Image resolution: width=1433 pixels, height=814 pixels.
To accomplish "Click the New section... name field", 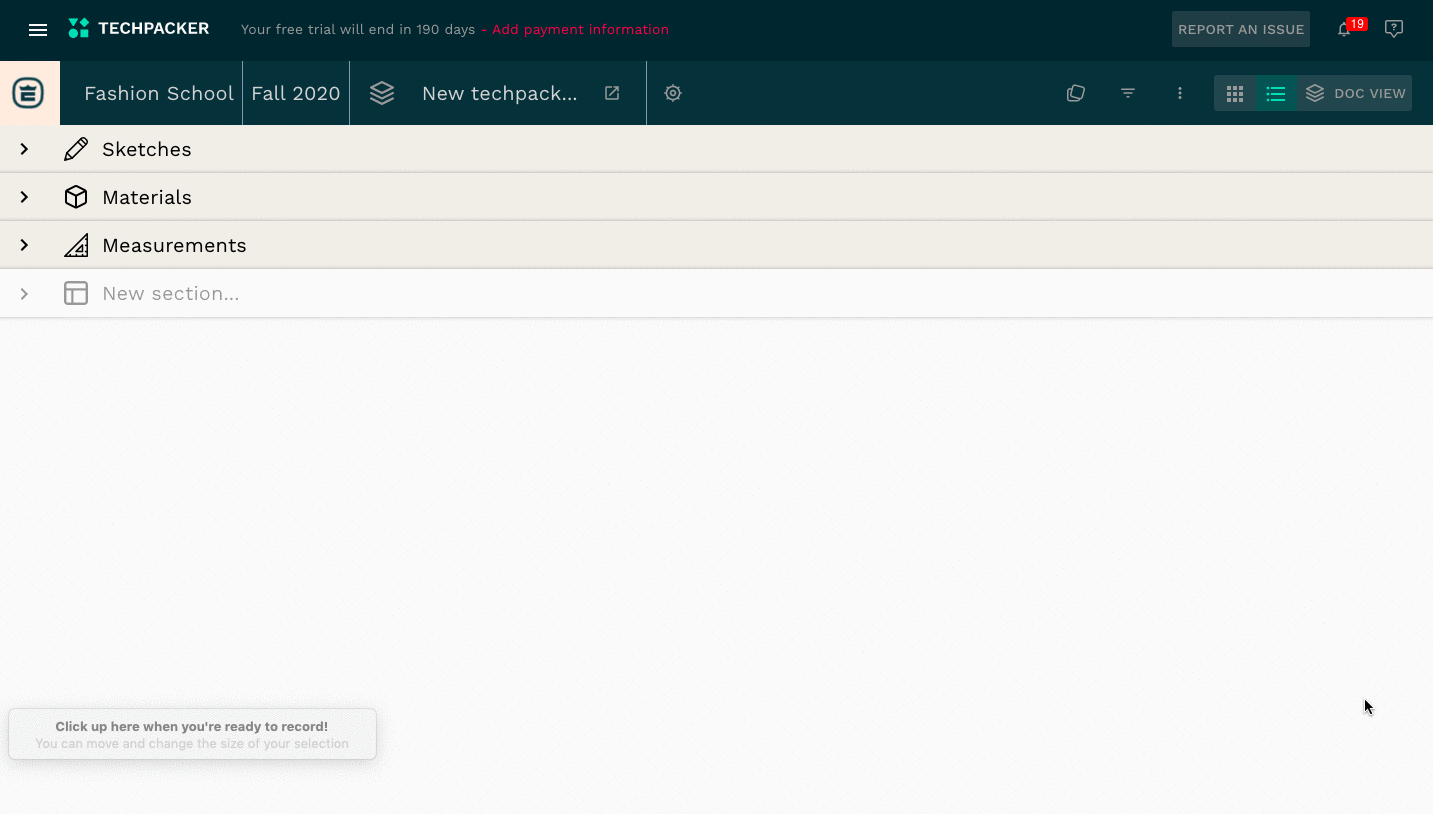I will (171, 293).
